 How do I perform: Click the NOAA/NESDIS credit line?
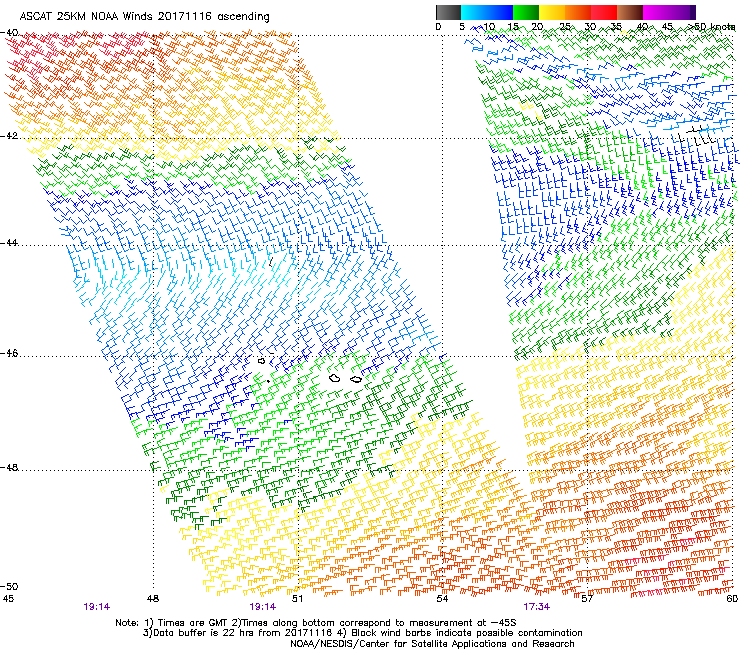432,644
